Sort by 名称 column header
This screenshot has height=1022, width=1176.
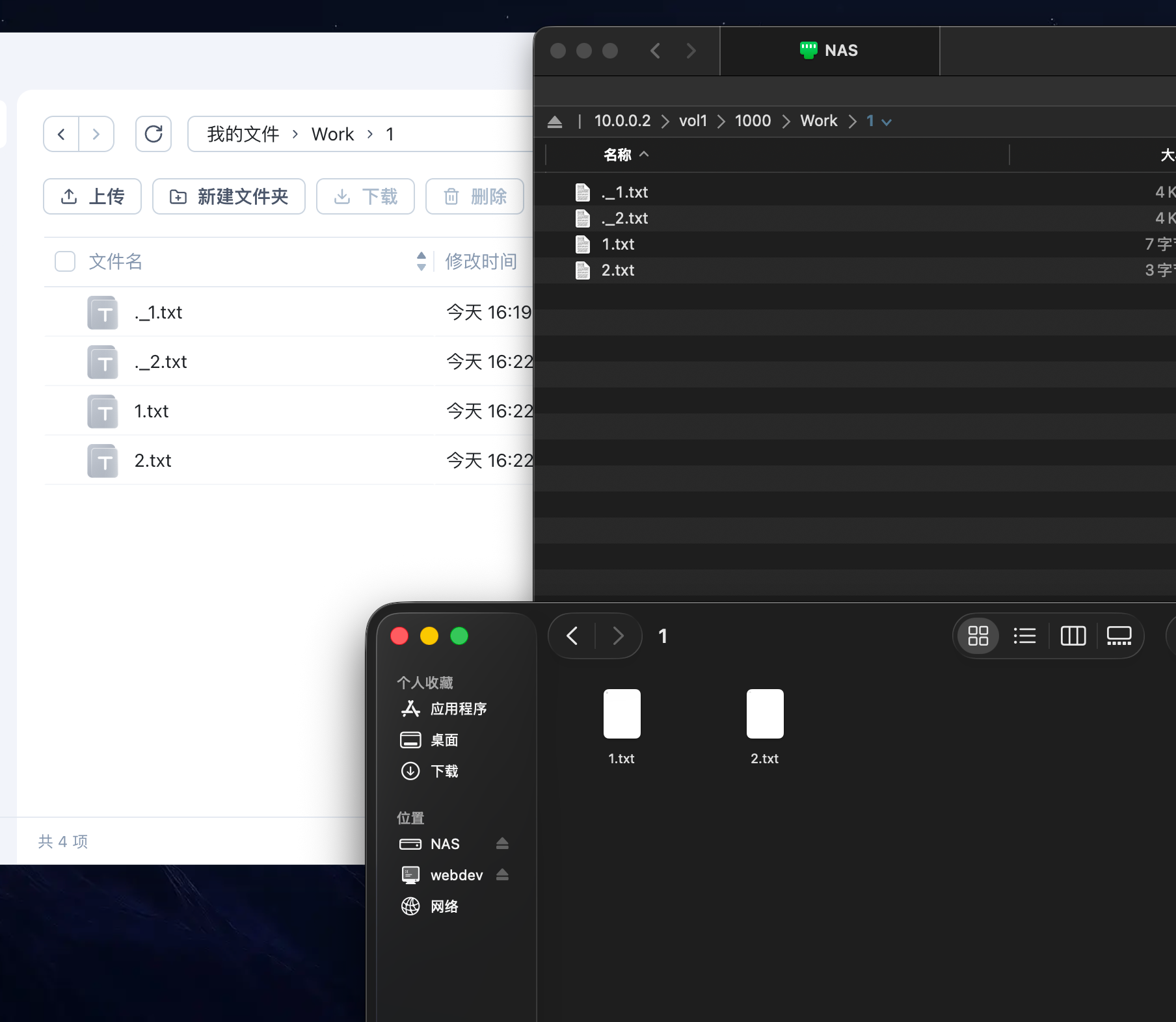click(617, 155)
